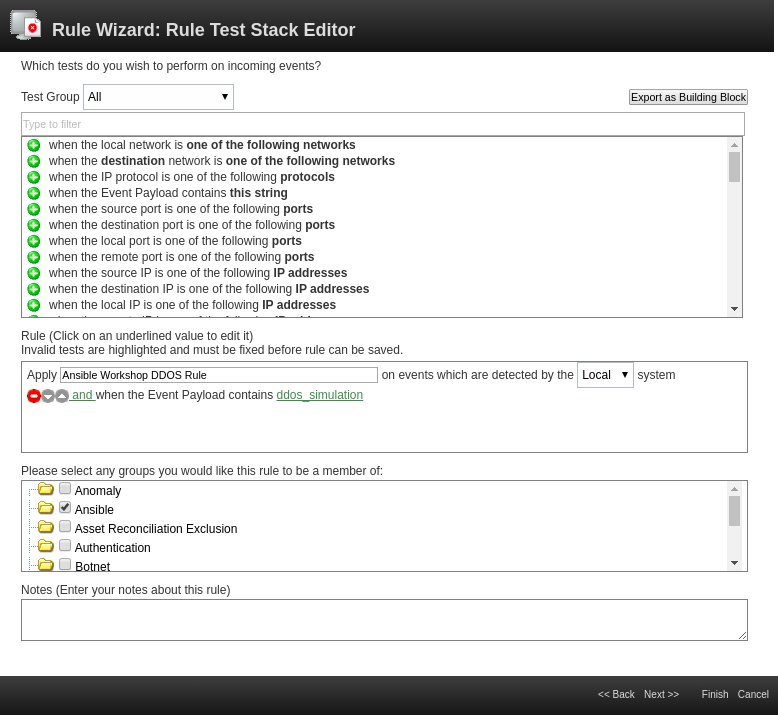This screenshot has width=778, height=715.
Task: Add the local IP test via plus icon
Action: (x=34, y=305)
